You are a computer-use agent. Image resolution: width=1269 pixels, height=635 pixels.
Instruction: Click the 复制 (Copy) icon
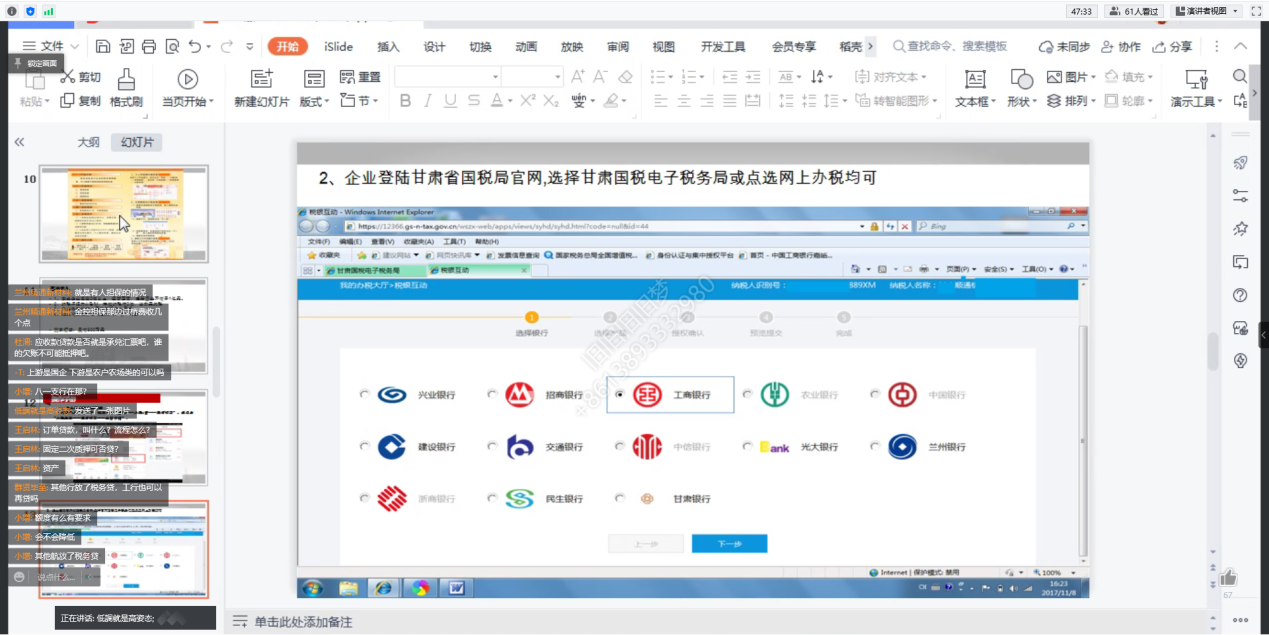tap(68, 100)
